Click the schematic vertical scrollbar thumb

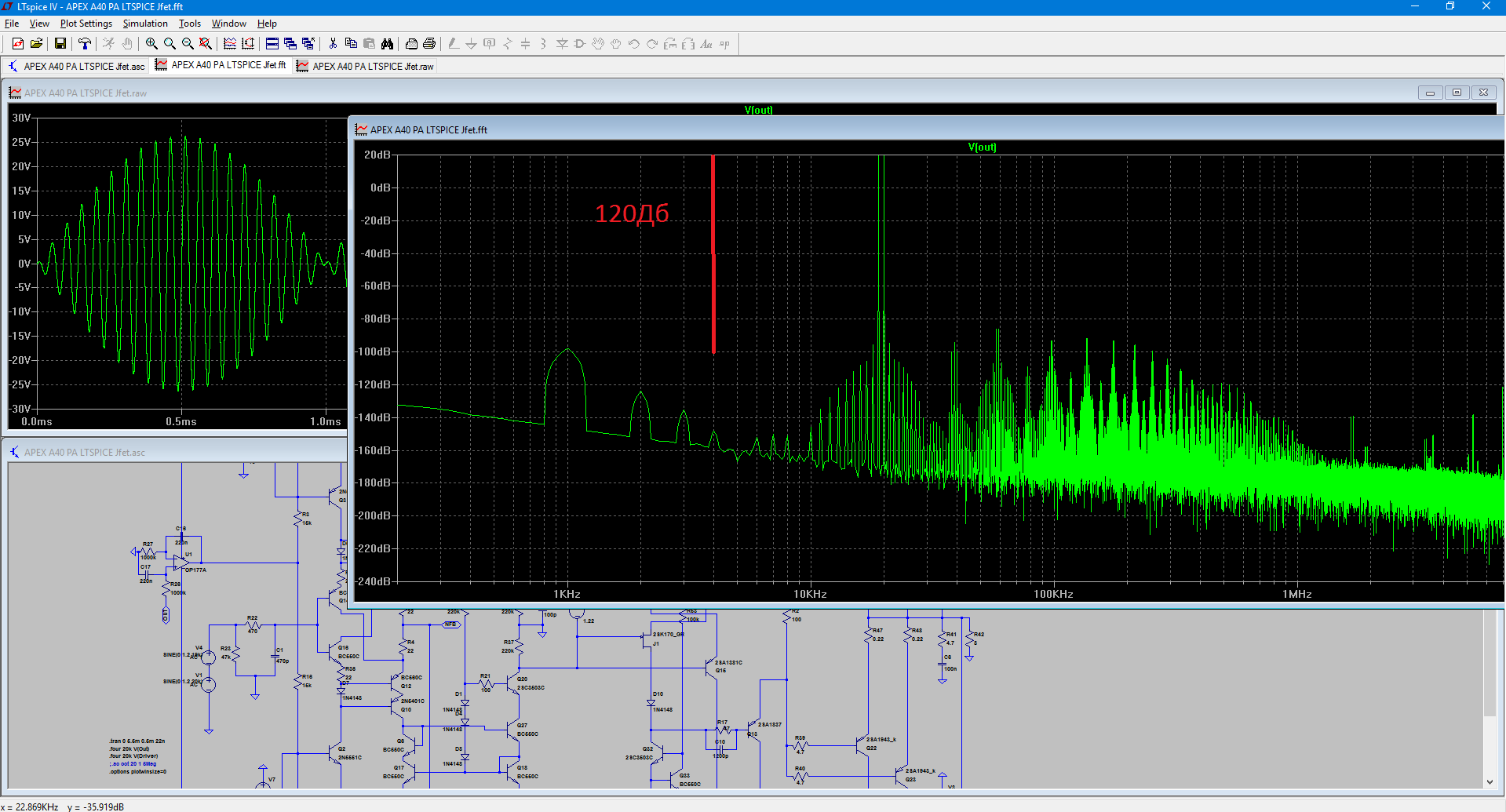(x=1490, y=664)
